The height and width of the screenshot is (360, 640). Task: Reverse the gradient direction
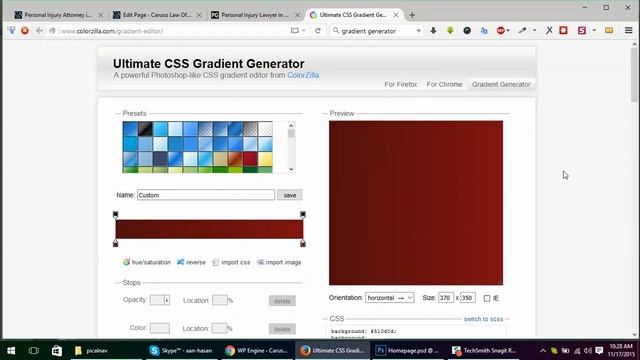191,262
